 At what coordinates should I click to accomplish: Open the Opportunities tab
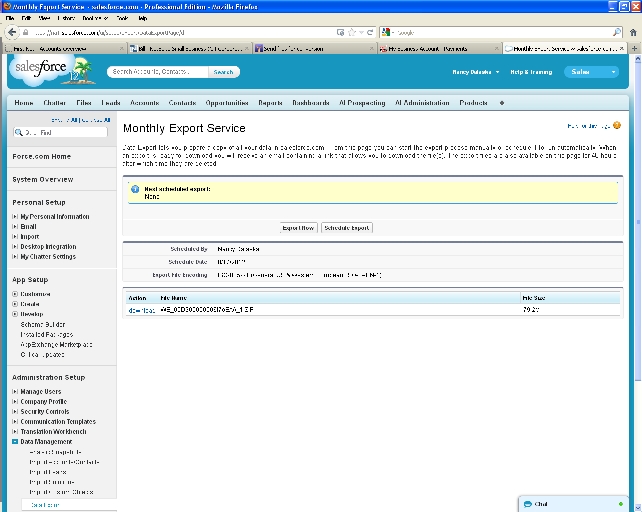[227, 103]
